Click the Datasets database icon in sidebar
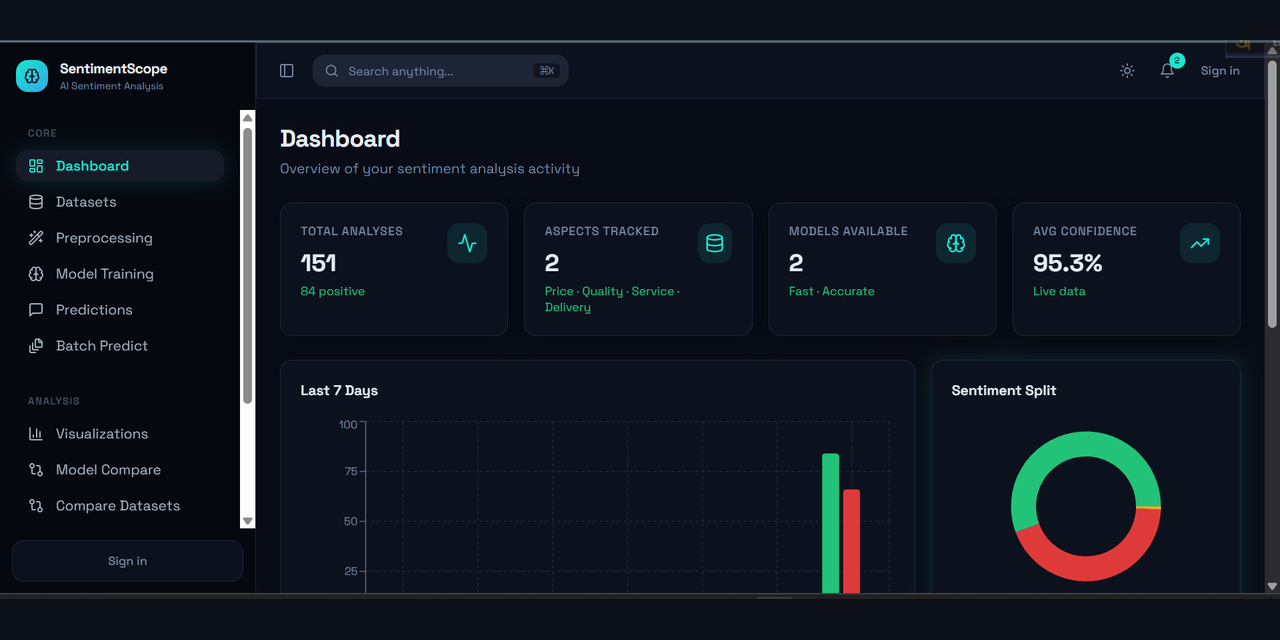 36,202
